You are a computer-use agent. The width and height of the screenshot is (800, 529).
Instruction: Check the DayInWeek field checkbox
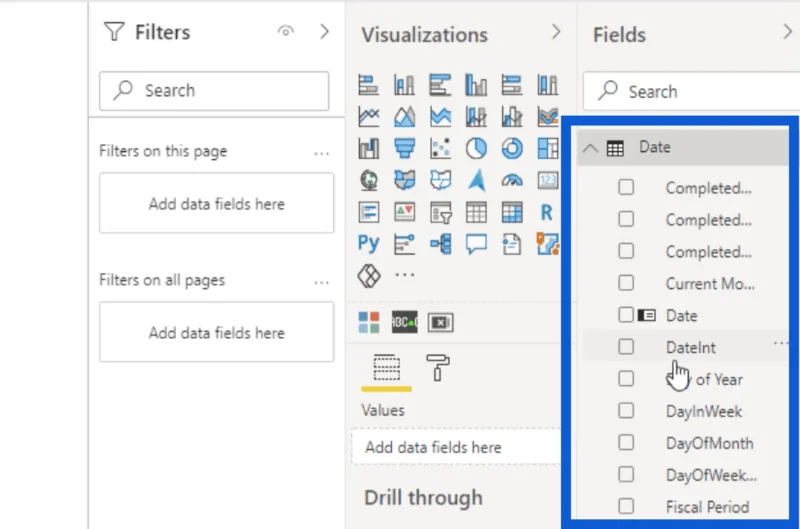tap(626, 411)
